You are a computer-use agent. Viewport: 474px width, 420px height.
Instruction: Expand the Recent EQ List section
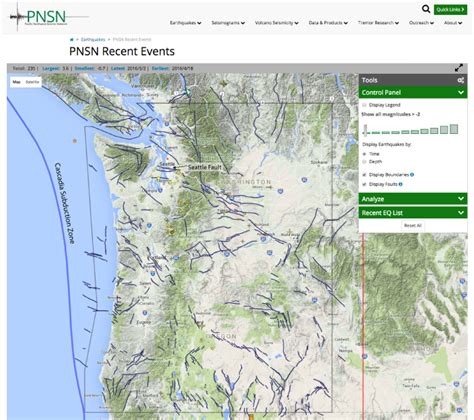413,213
